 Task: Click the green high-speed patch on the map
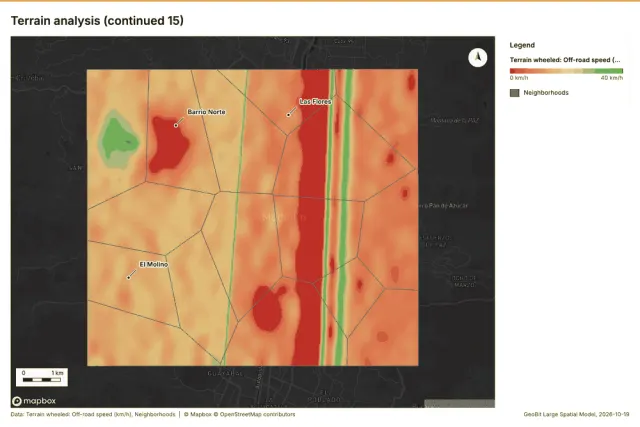tap(118, 138)
